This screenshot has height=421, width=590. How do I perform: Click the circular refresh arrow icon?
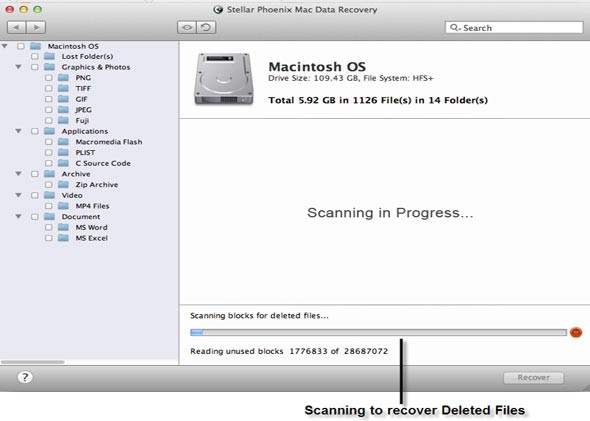tap(206, 27)
